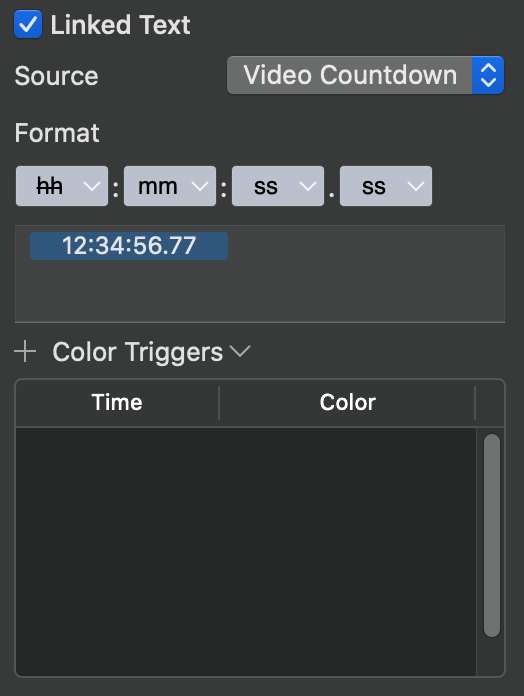Image resolution: width=524 pixels, height=696 pixels.
Task: Click the blue stepper arrows on Source dropdown
Action: 488,75
